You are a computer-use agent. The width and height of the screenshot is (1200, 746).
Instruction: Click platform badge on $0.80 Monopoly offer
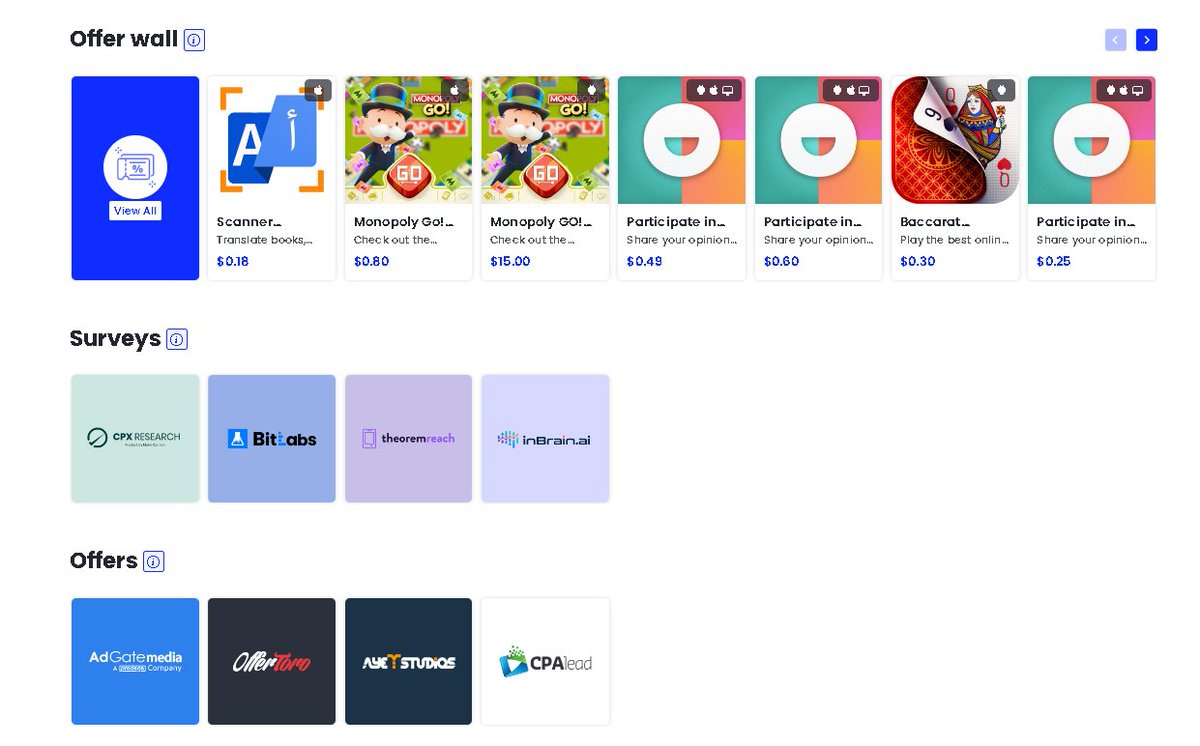(x=454, y=90)
